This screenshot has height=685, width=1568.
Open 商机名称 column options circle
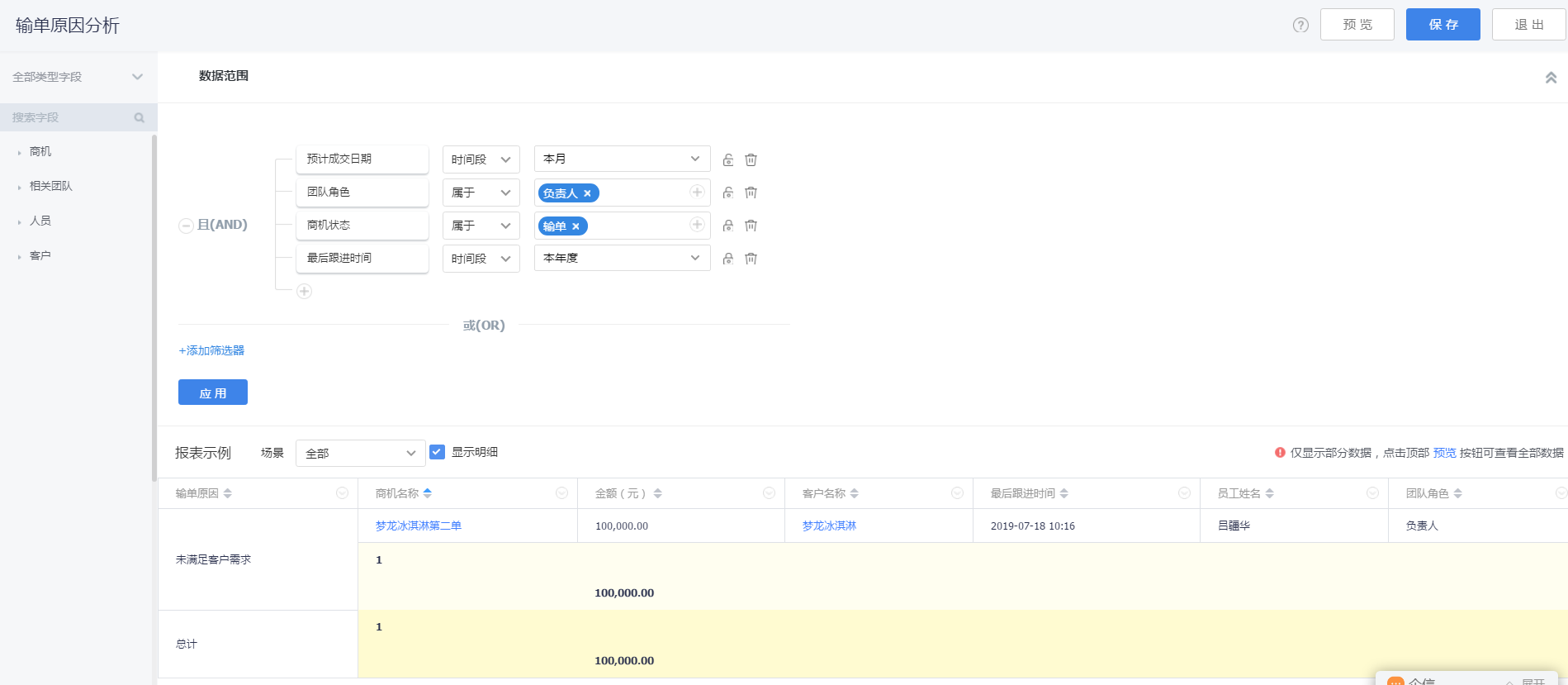pos(561,493)
